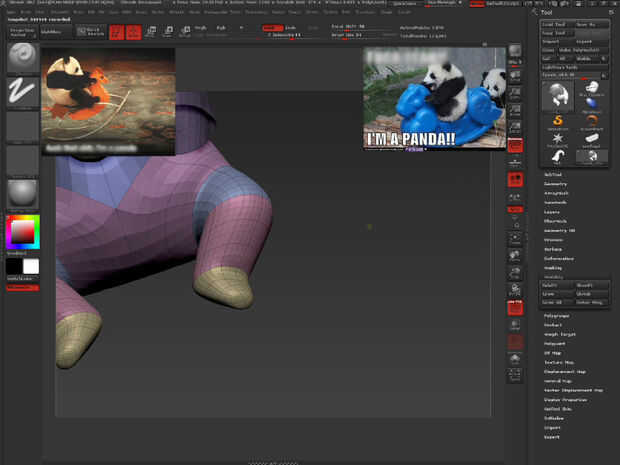Screen dimensions: 620x465
Task: Open the Brush menu in menu bar
Action: click(26, 12)
